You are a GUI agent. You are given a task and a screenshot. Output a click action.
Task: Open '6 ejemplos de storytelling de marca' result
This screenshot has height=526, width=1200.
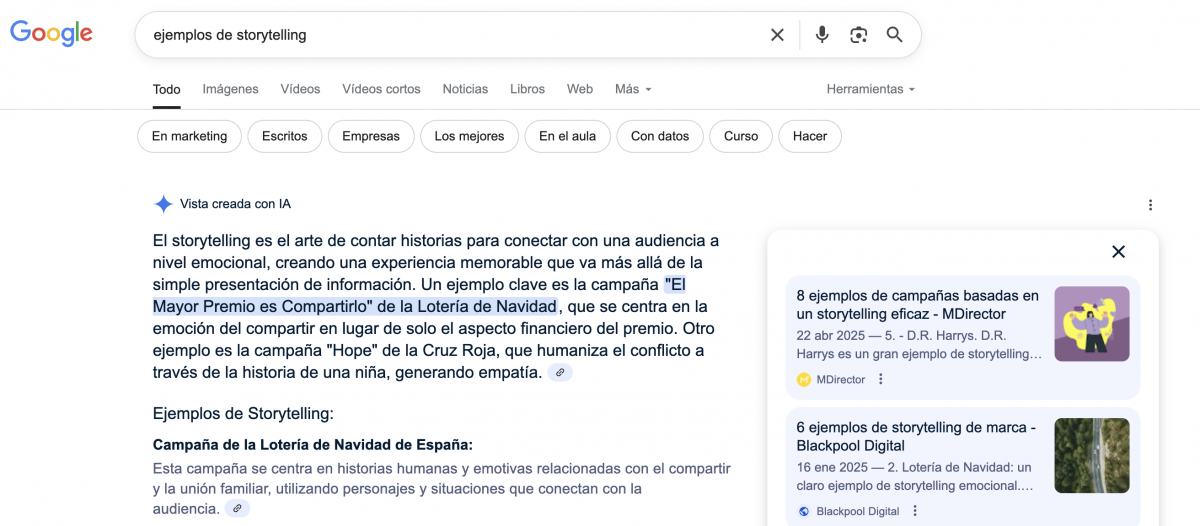pos(916,436)
